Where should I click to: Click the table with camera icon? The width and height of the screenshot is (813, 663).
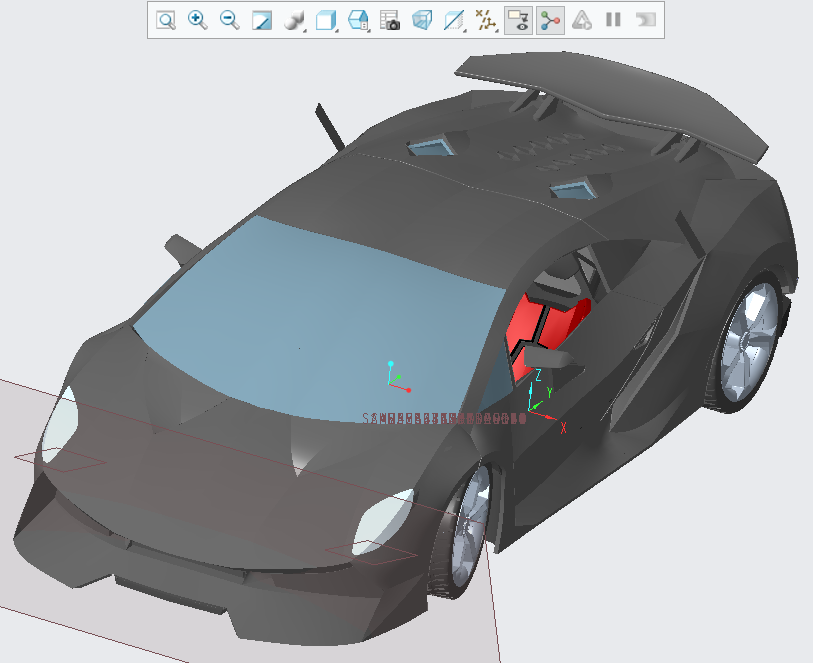click(390, 20)
